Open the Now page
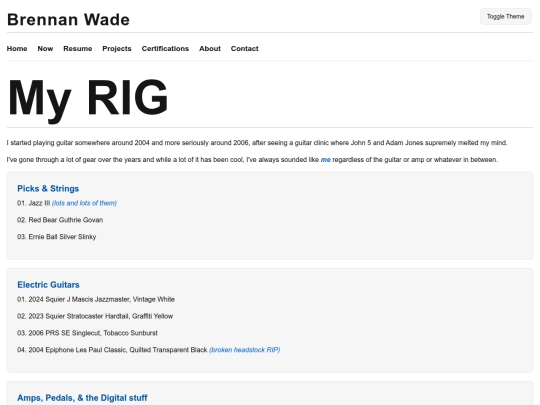 click(45, 49)
